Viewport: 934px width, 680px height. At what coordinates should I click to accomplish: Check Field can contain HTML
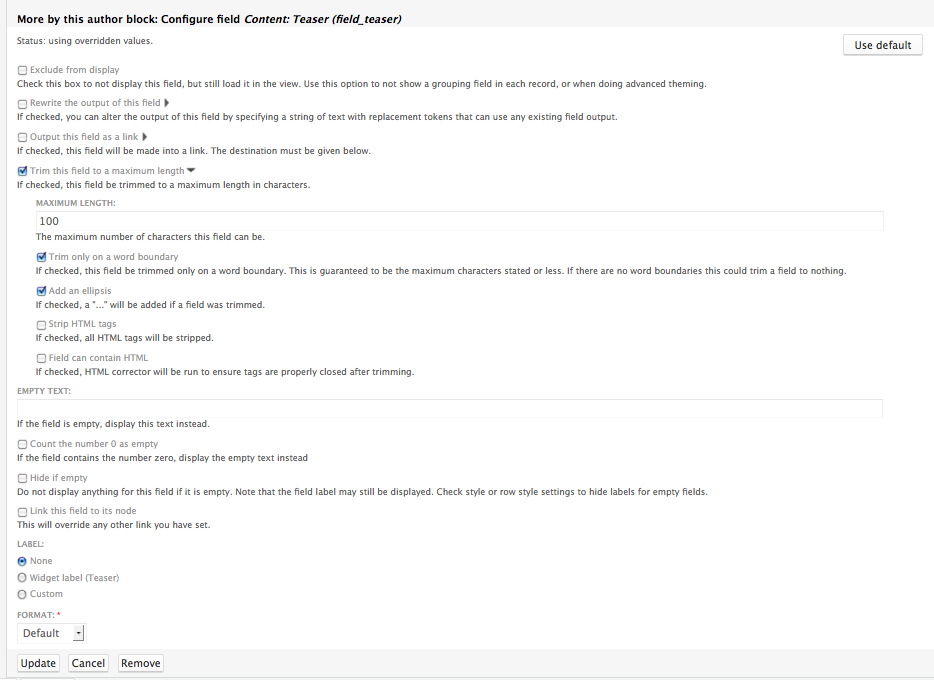pos(41,358)
